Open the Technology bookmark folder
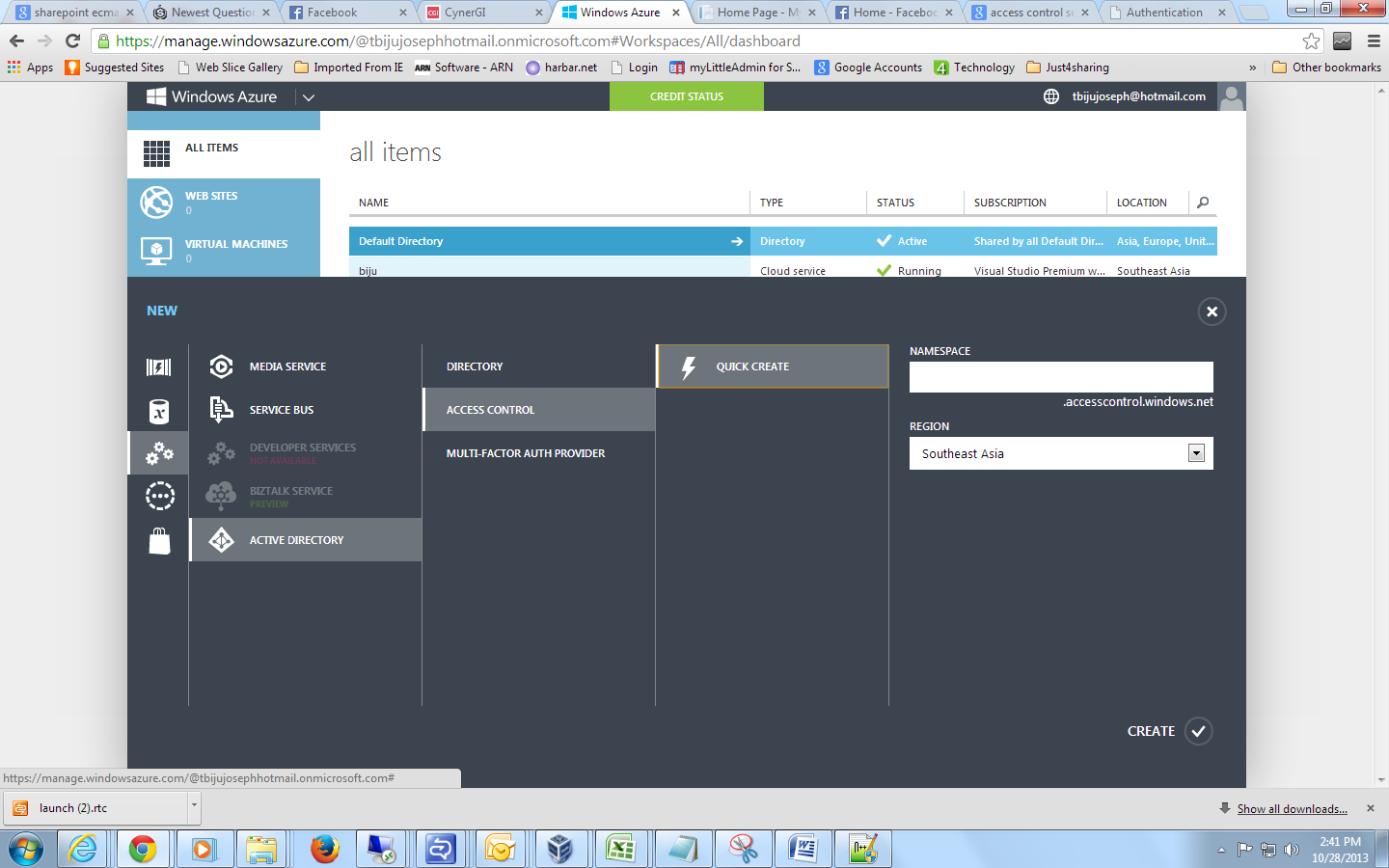This screenshot has height=868, width=1389. click(x=974, y=68)
